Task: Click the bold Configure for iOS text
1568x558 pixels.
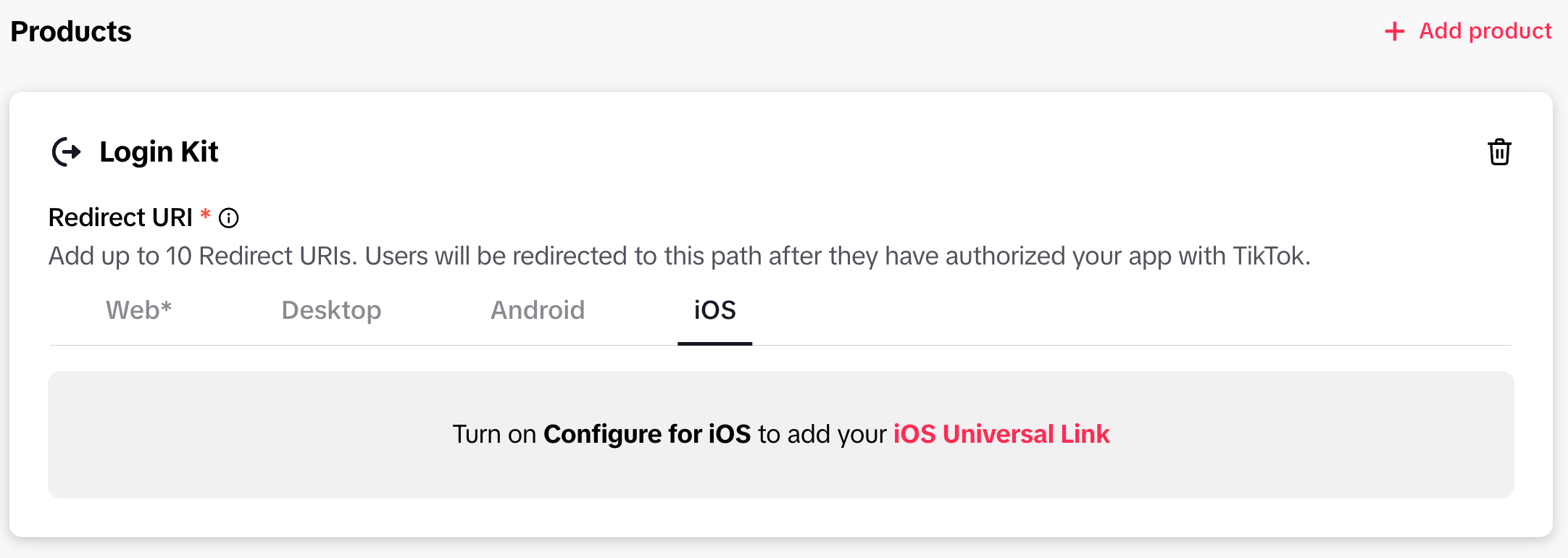Action: [x=646, y=434]
